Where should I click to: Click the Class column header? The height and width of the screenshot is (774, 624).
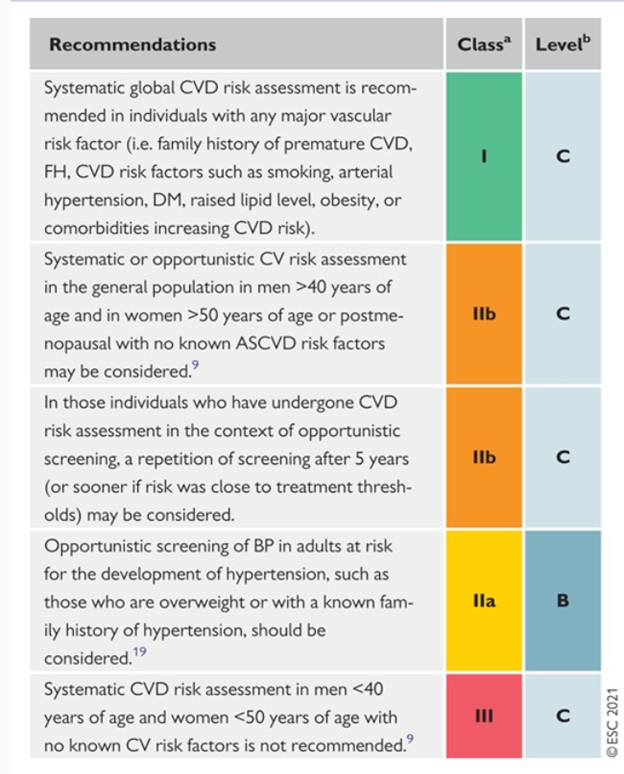483,44
